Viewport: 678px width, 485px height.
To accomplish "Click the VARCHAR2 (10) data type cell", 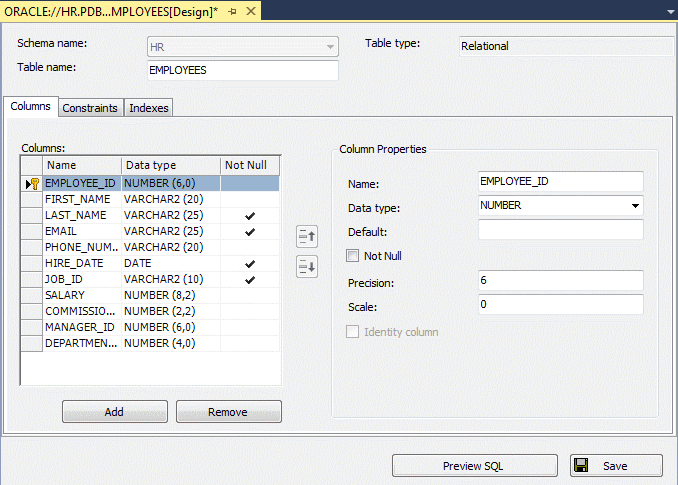I will pyautogui.click(x=171, y=280).
